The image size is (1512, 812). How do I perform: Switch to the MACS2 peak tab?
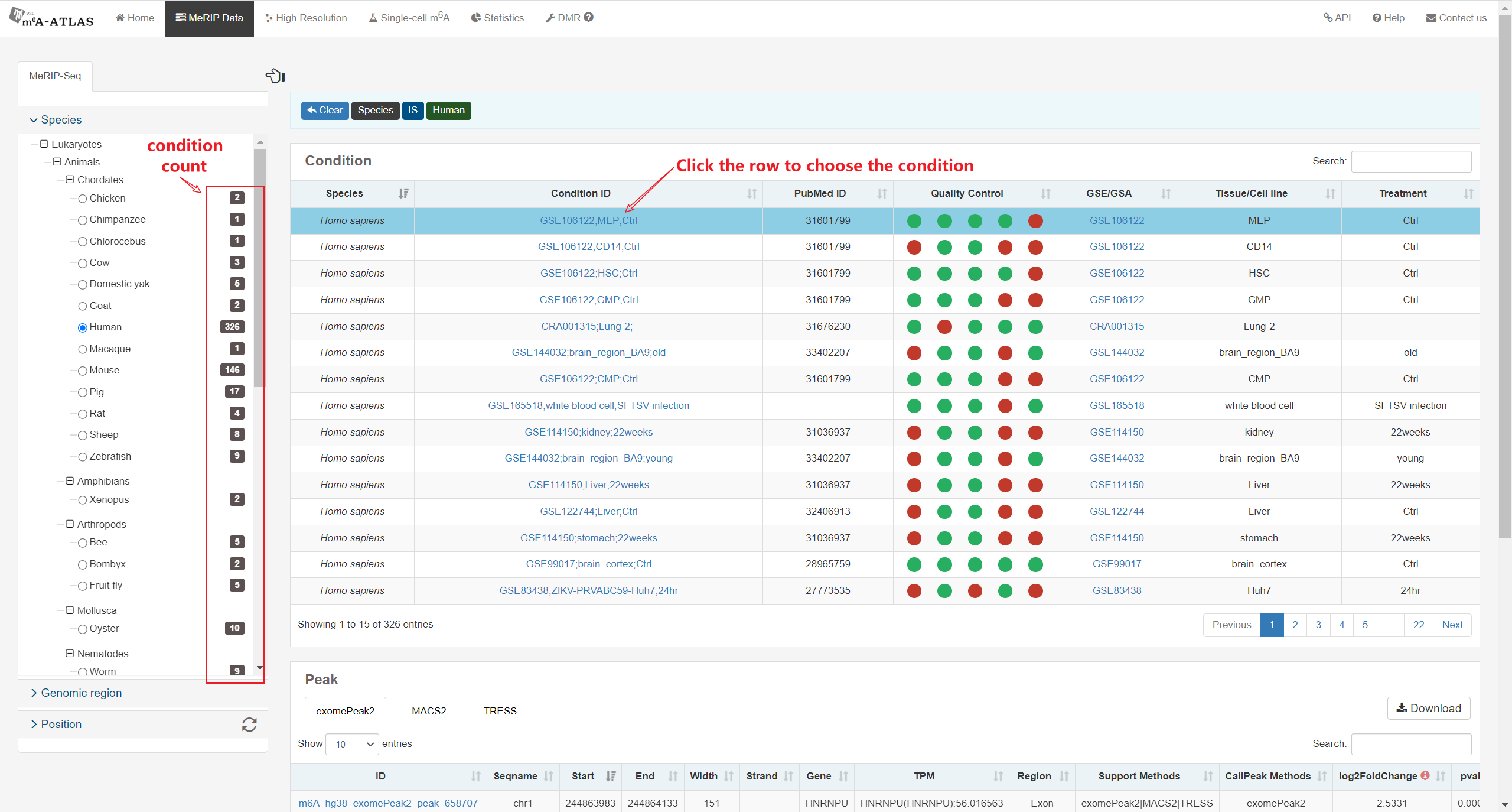coord(429,711)
